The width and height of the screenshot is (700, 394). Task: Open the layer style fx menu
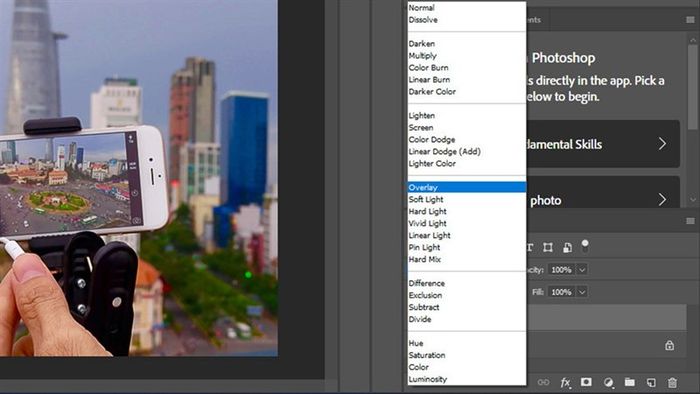point(565,382)
